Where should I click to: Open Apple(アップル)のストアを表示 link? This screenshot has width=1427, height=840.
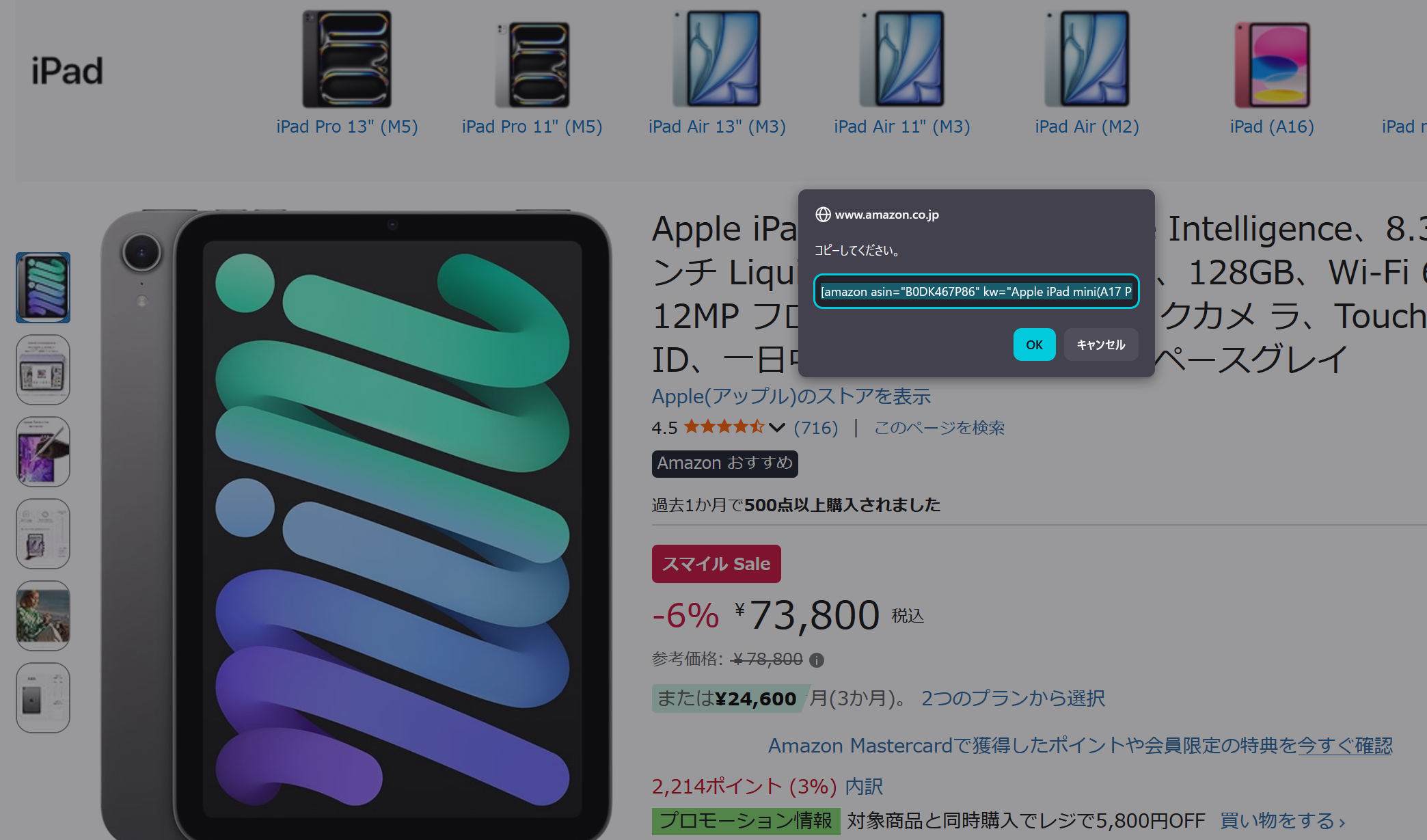(x=791, y=396)
